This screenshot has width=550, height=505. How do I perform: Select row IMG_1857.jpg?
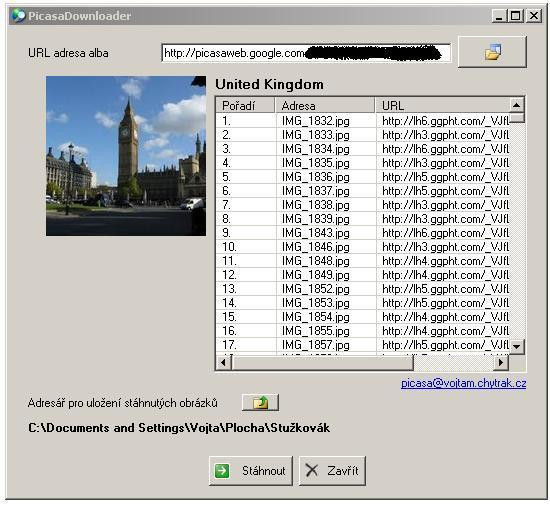coord(363,345)
